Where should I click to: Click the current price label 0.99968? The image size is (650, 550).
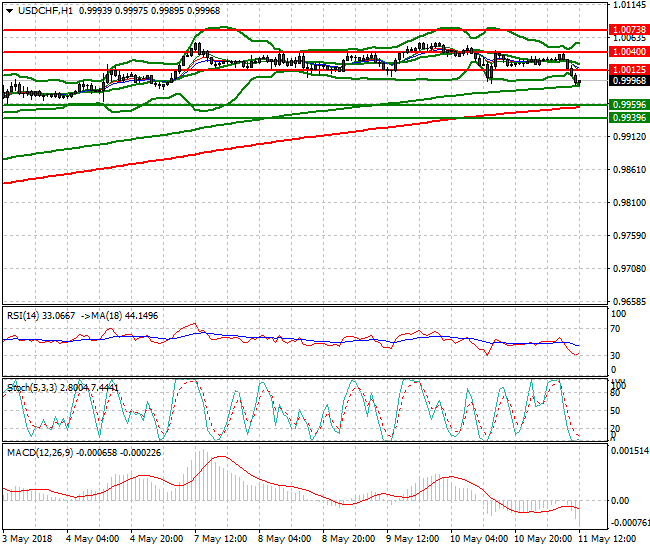[629, 80]
